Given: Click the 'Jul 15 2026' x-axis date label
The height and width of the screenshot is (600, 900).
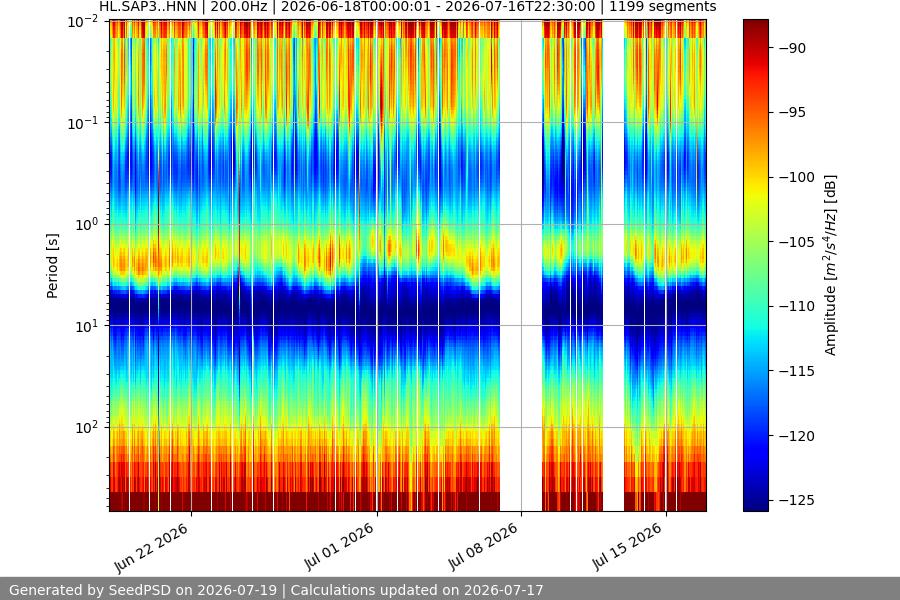Looking at the screenshot, I should click(x=627, y=547).
